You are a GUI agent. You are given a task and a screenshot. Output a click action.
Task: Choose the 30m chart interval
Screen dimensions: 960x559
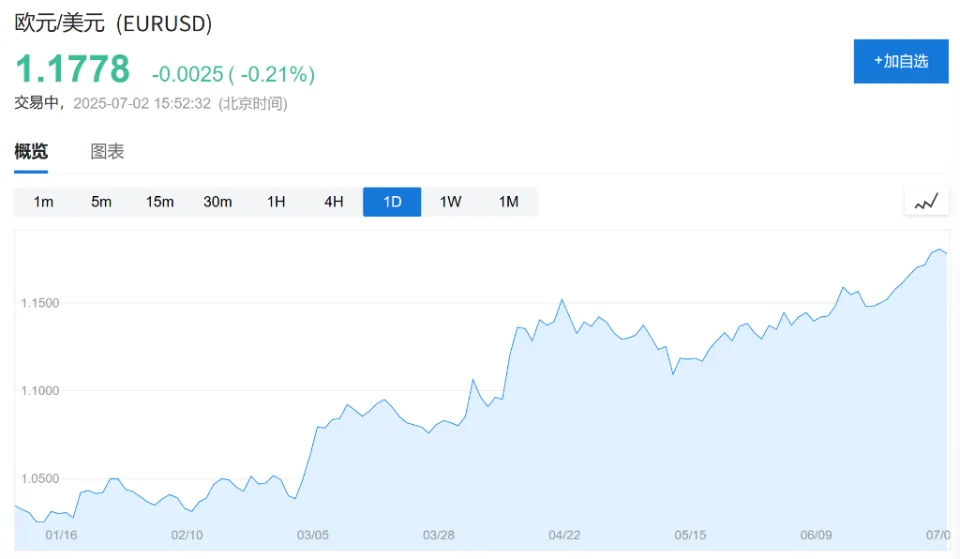pyautogui.click(x=217, y=202)
